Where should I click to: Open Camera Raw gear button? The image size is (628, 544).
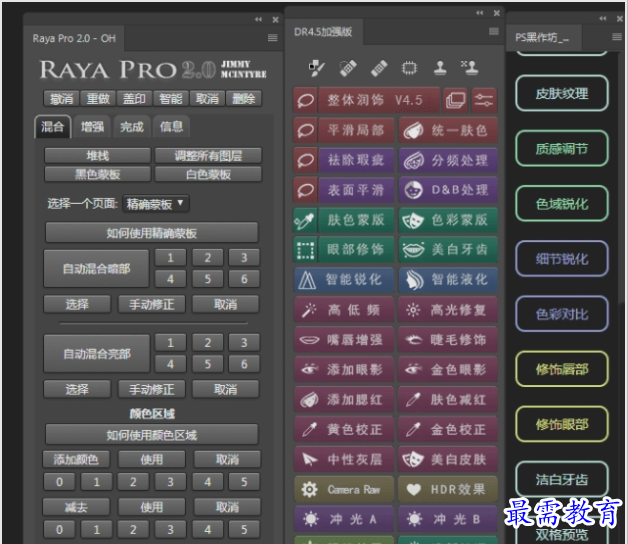(x=344, y=489)
